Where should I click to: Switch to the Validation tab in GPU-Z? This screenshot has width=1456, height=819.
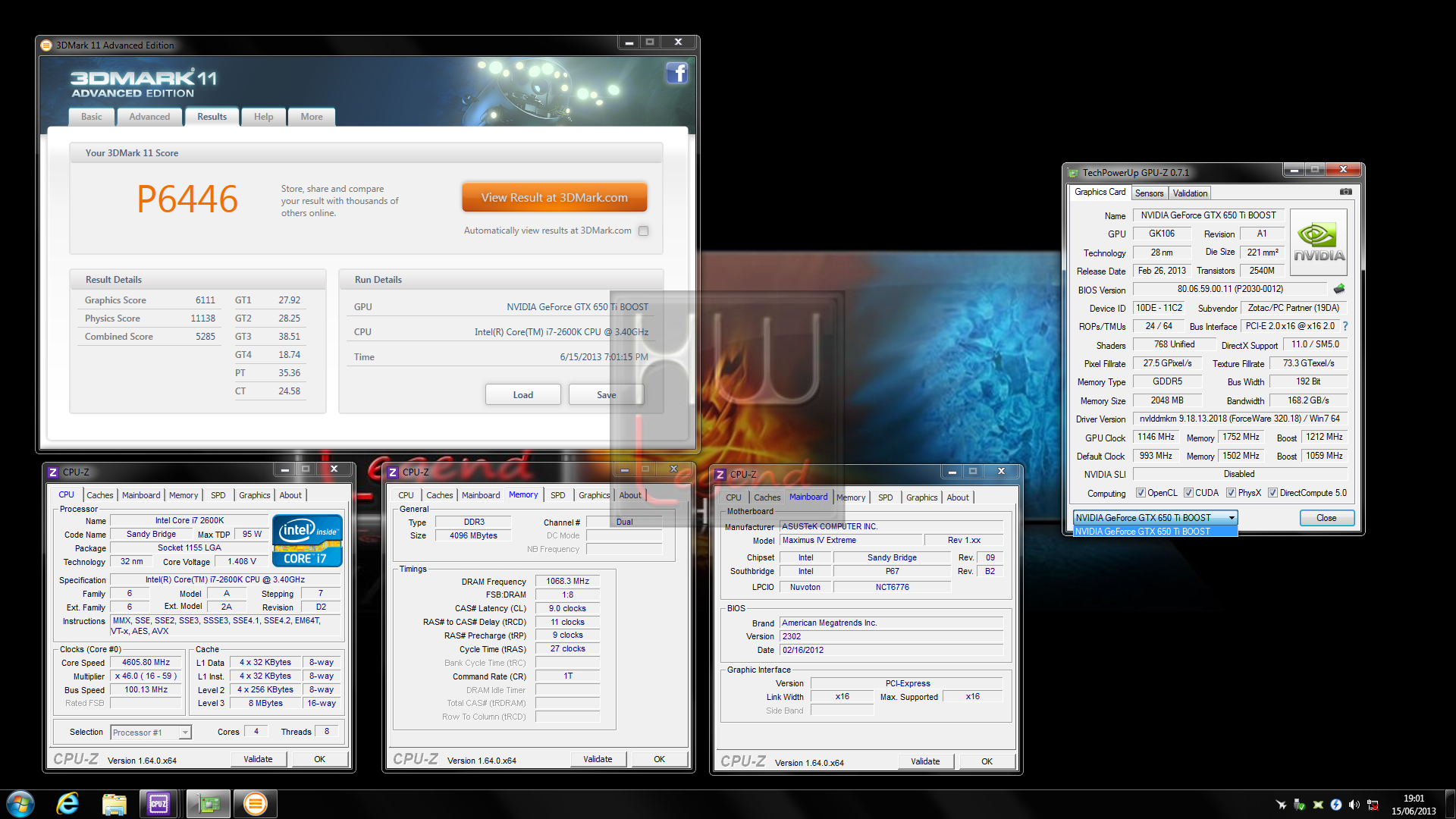(x=1190, y=193)
